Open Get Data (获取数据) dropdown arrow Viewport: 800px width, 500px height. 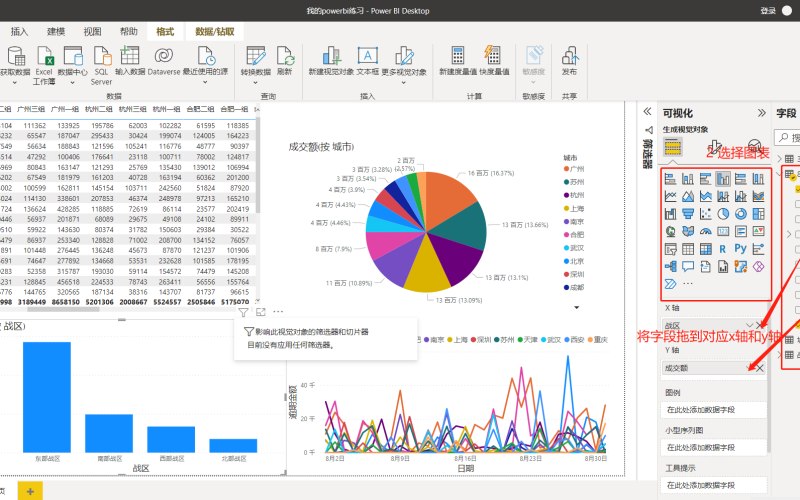click(x=15, y=83)
